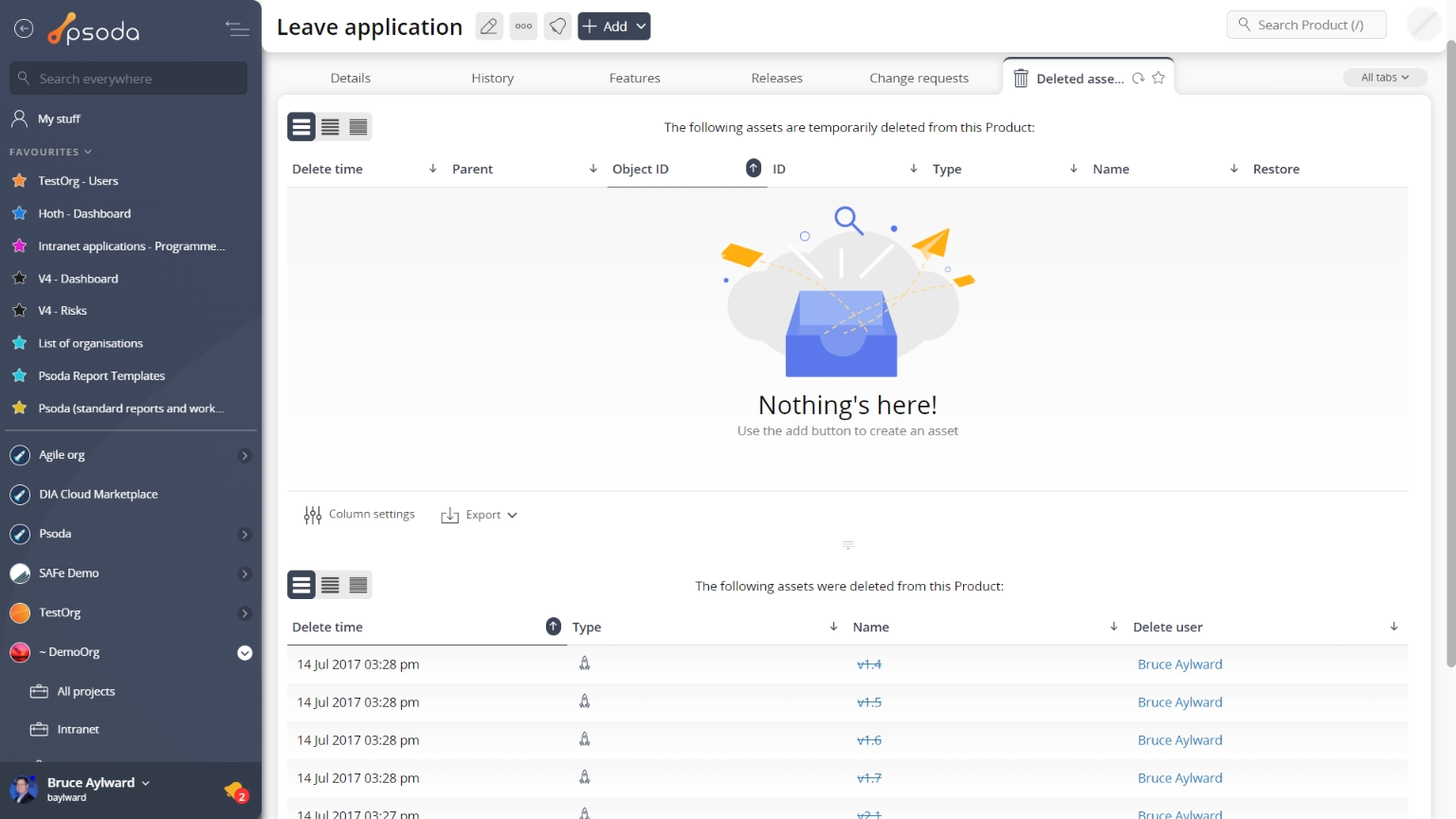
Task: Select comfortable row view in upper table
Action: click(301, 127)
